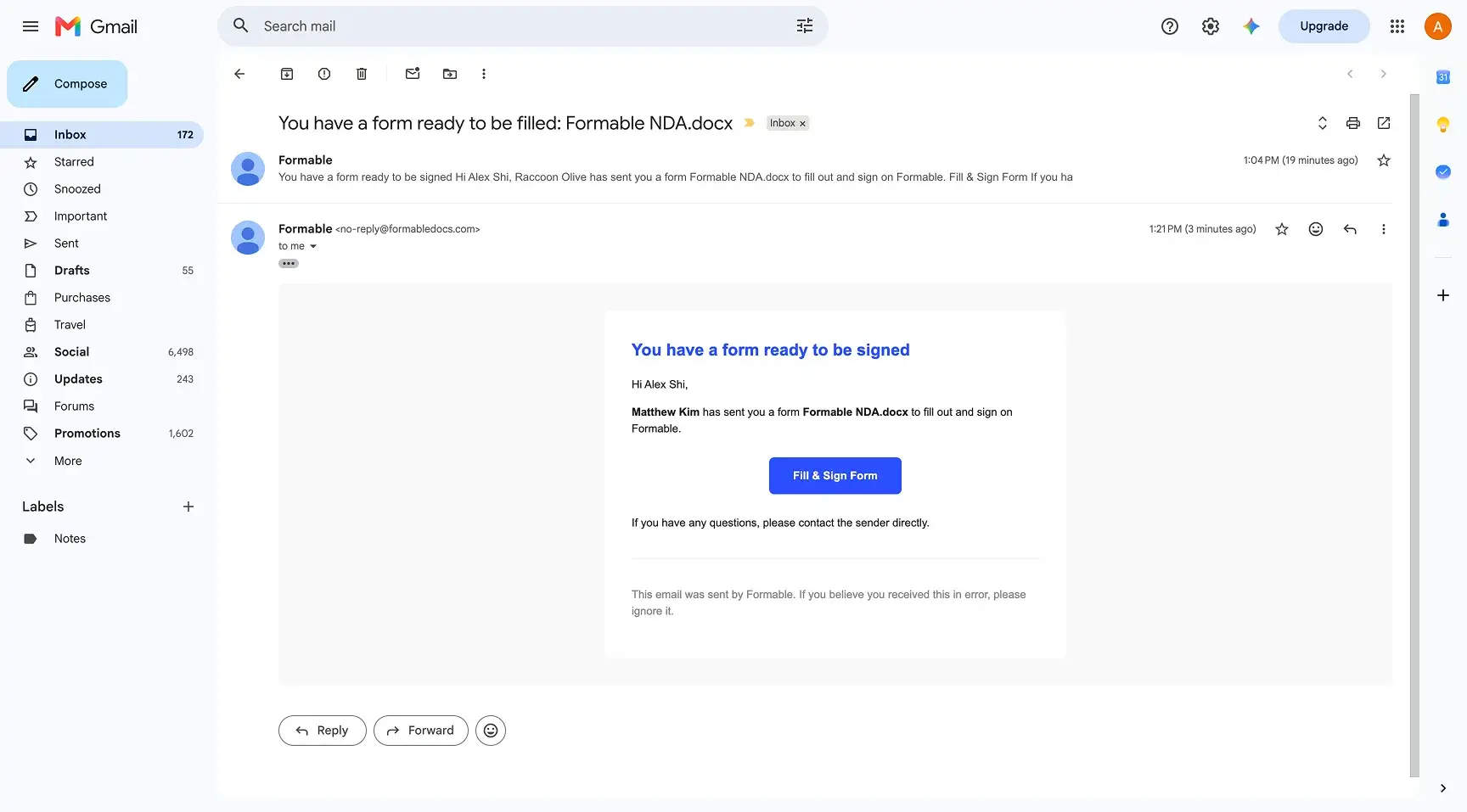Viewport: 1467px width, 812px height.
Task: Open the main menu hamburger icon
Action: point(31,26)
